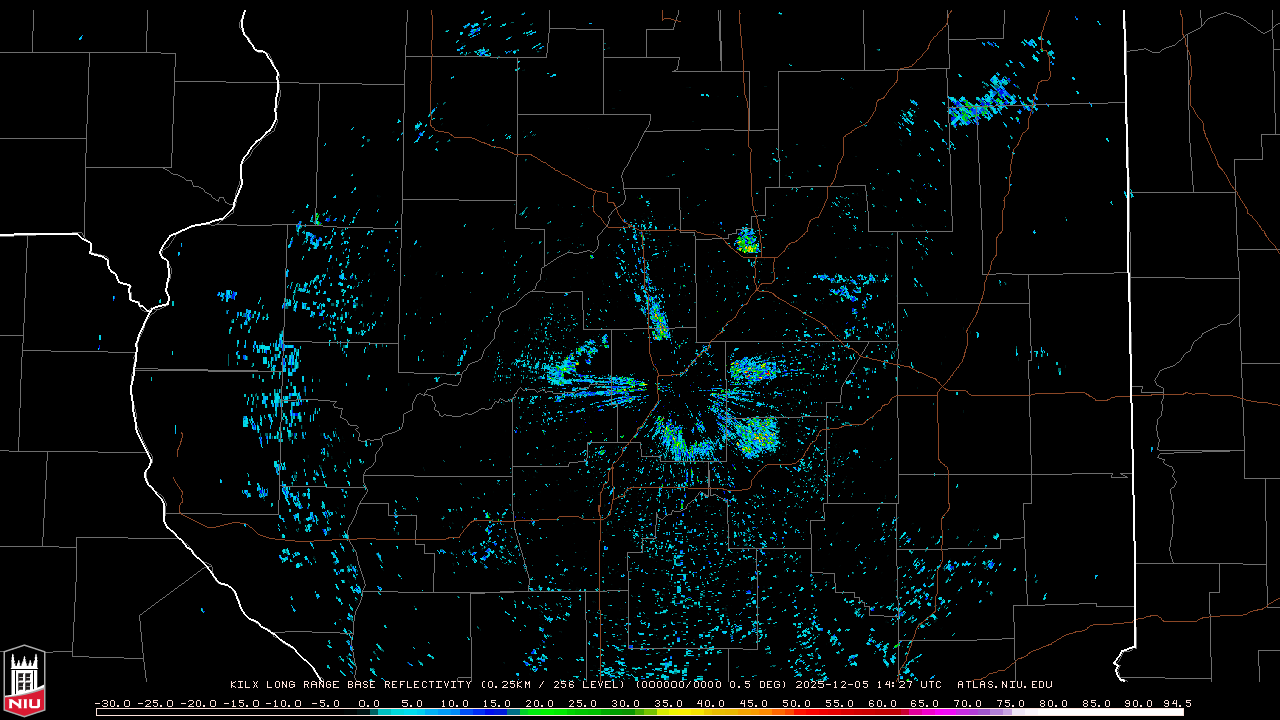Click the (0.25KM / 256 LEVEL) text
Viewport: 1280px width, 720px height.
(x=552, y=685)
